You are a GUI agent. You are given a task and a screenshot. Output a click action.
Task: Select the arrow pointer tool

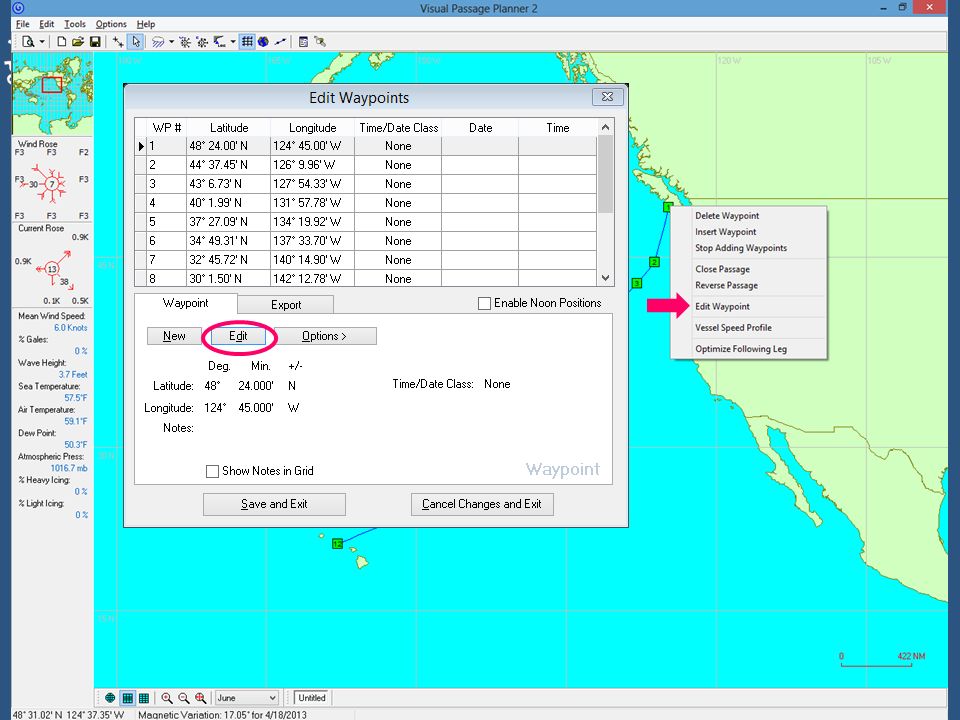pyautogui.click(x=136, y=42)
